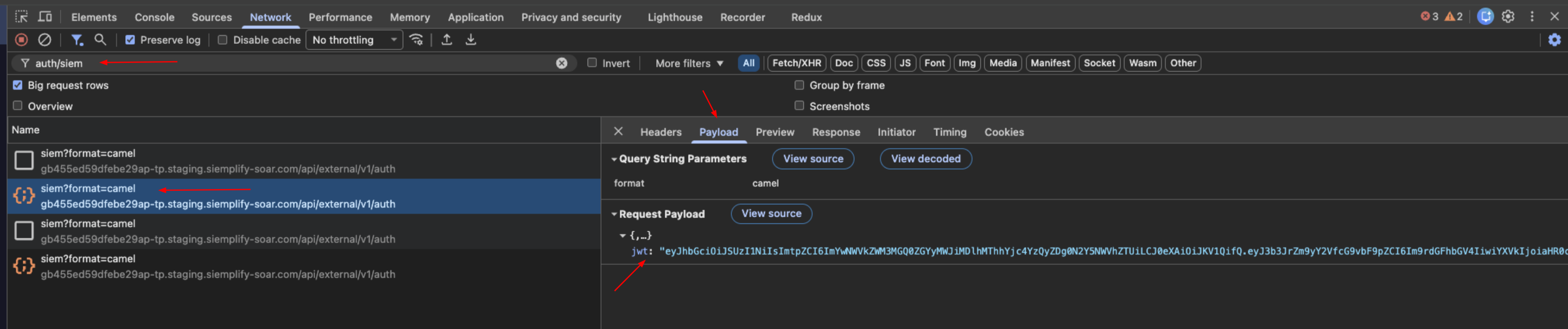This screenshot has height=329, width=1568.
Task: Open the network search magnifier
Action: tap(100, 40)
